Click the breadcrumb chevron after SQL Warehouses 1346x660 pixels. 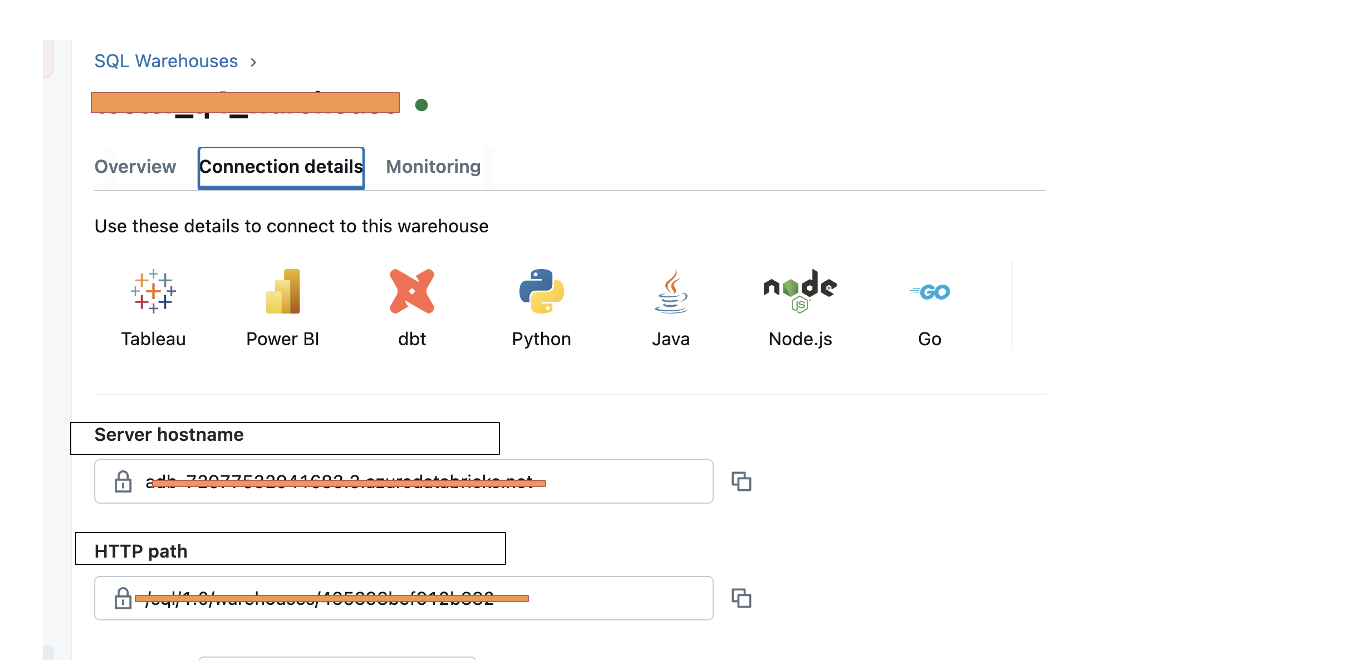tap(252, 61)
